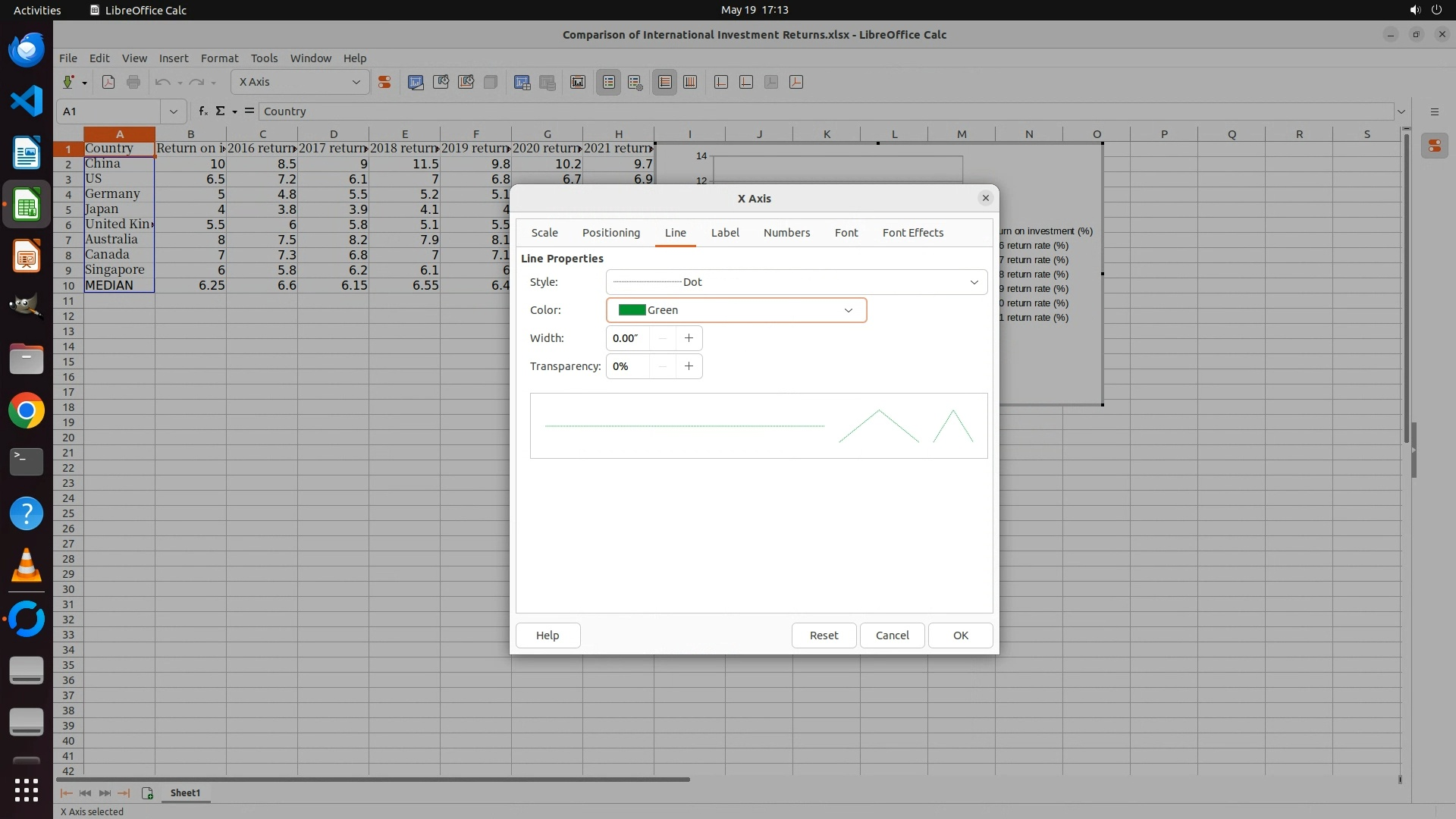Image resolution: width=1456 pixels, height=819 pixels.
Task: Open the sidebar settings icon at right edge
Action: (1434, 111)
